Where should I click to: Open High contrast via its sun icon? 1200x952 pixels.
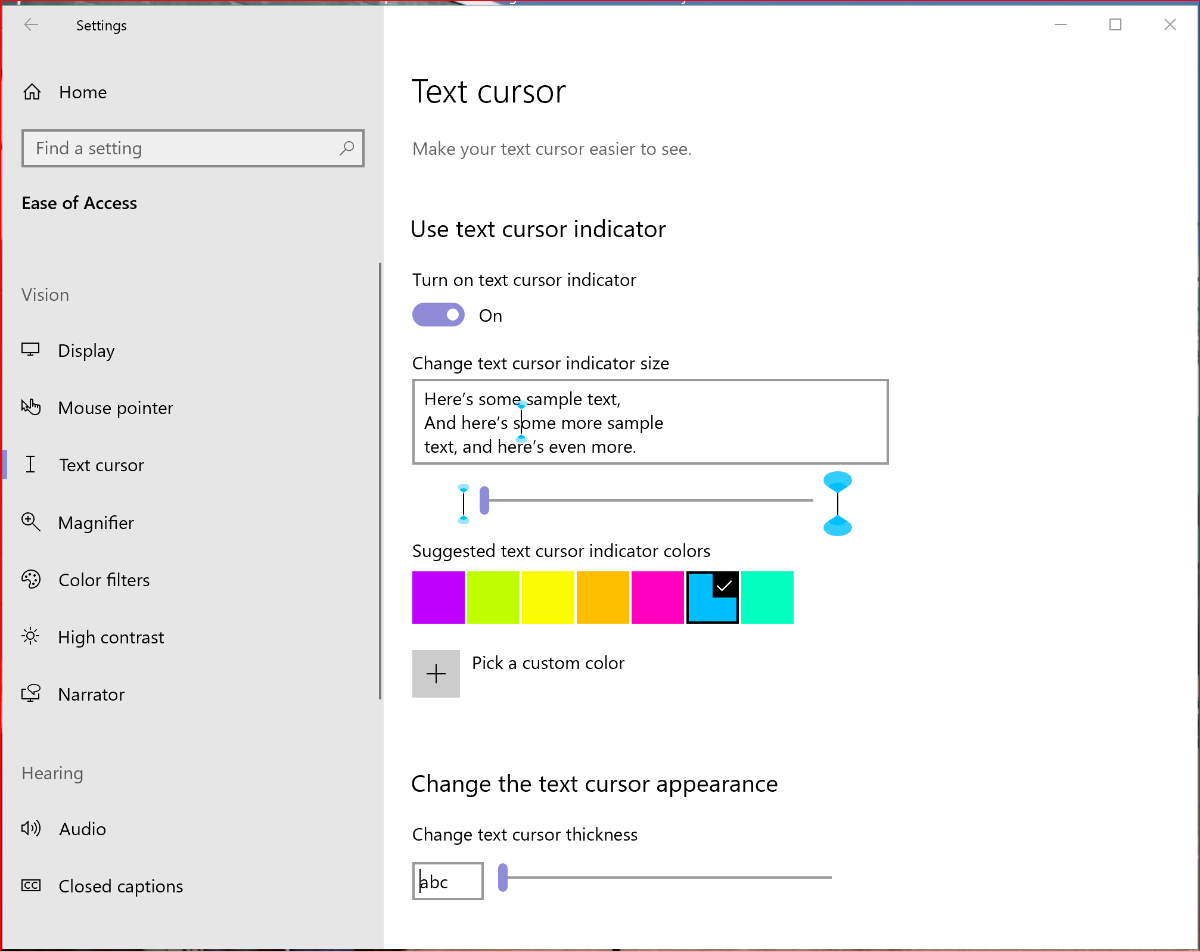coord(31,637)
